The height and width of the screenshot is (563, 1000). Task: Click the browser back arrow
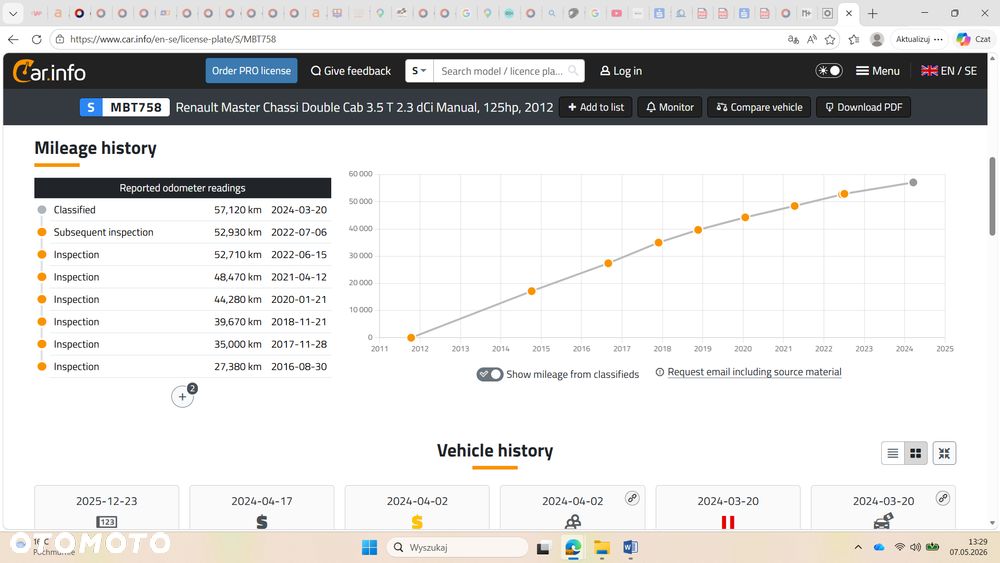pyautogui.click(x=13, y=39)
